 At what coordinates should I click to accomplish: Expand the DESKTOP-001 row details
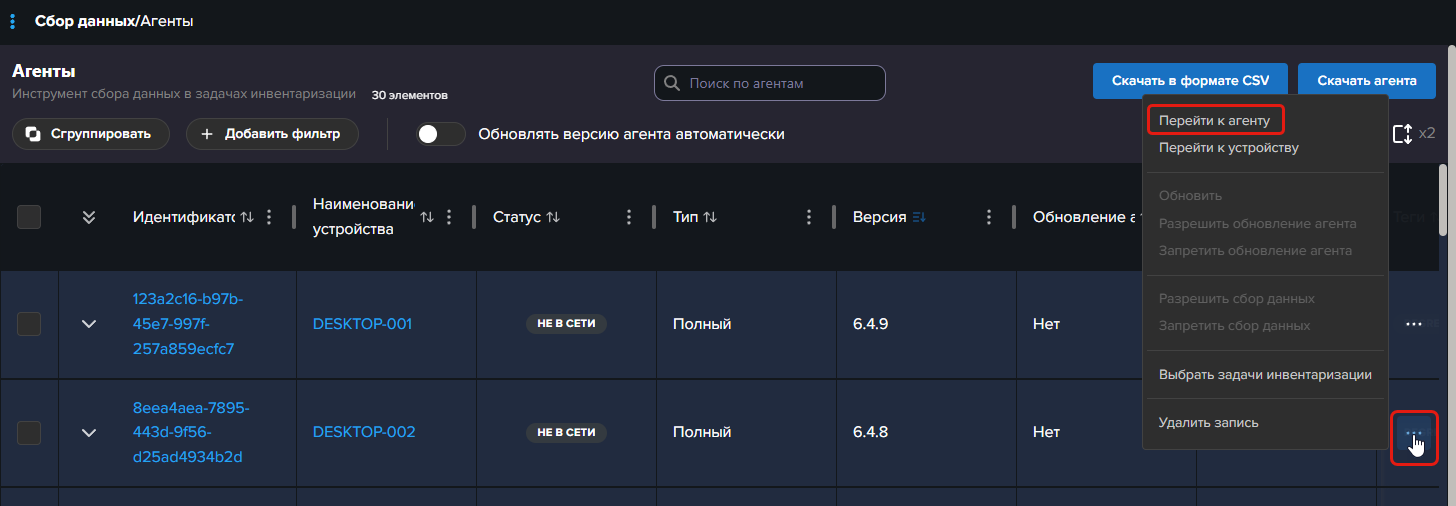click(89, 324)
